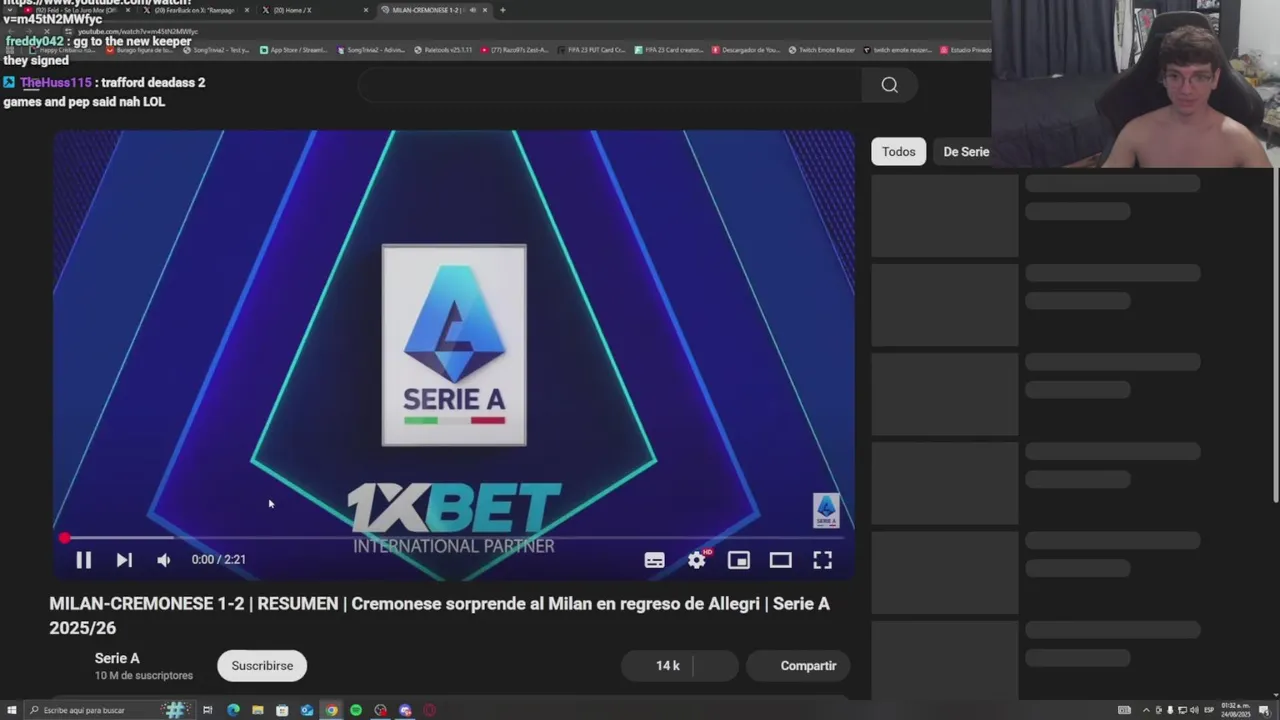Open the system volume control
The width and height of the screenshot is (1280, 720).
coord(1194,710)
